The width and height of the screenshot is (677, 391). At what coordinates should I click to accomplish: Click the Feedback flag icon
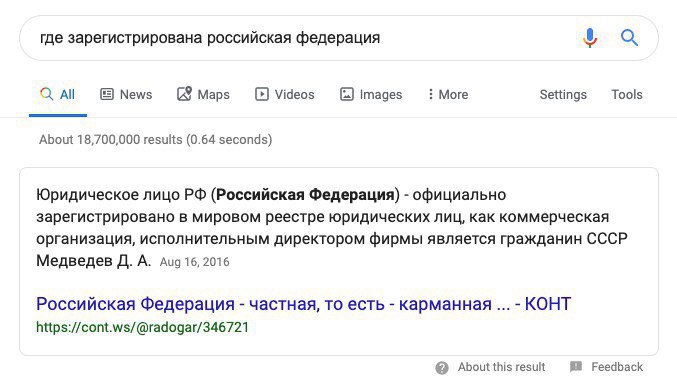576,367
